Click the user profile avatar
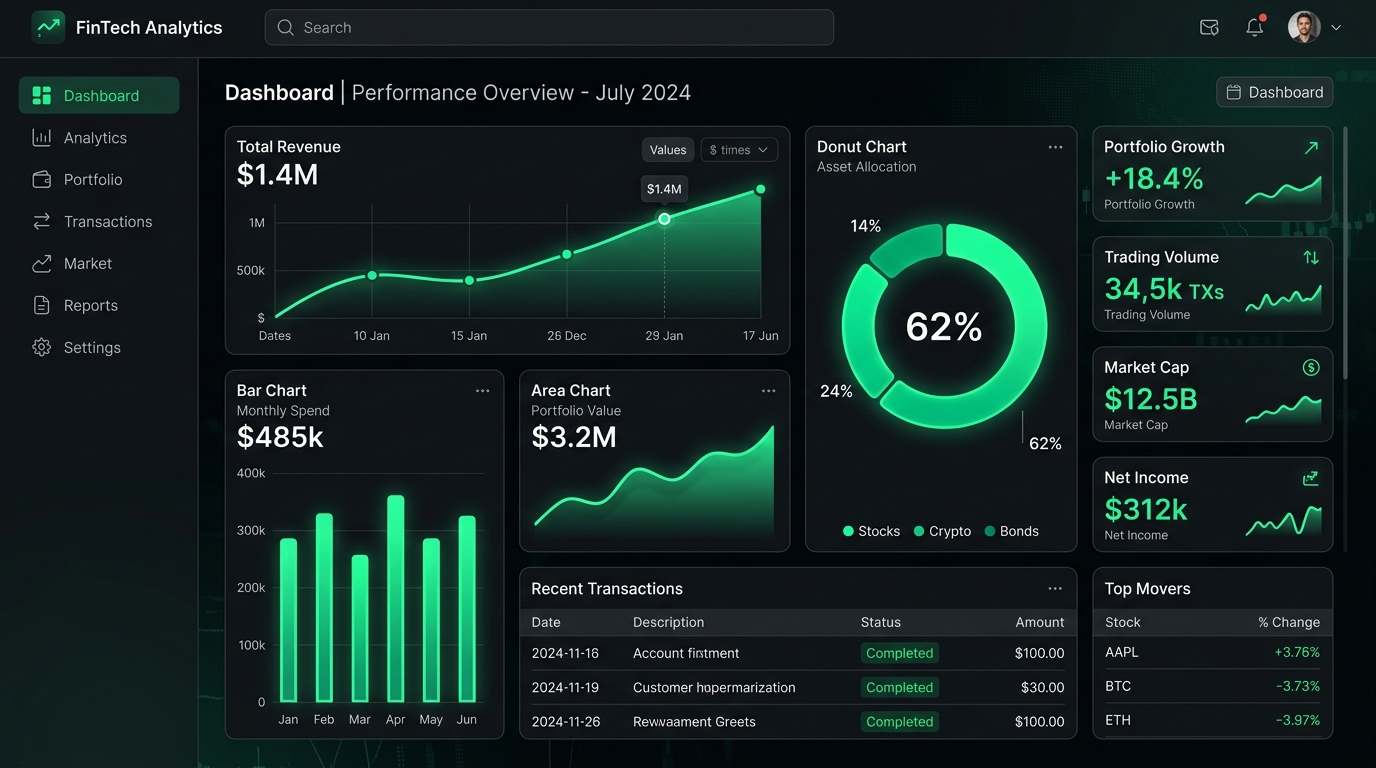Viewport: 1376px width, 768px height. tap(1304, 27)
